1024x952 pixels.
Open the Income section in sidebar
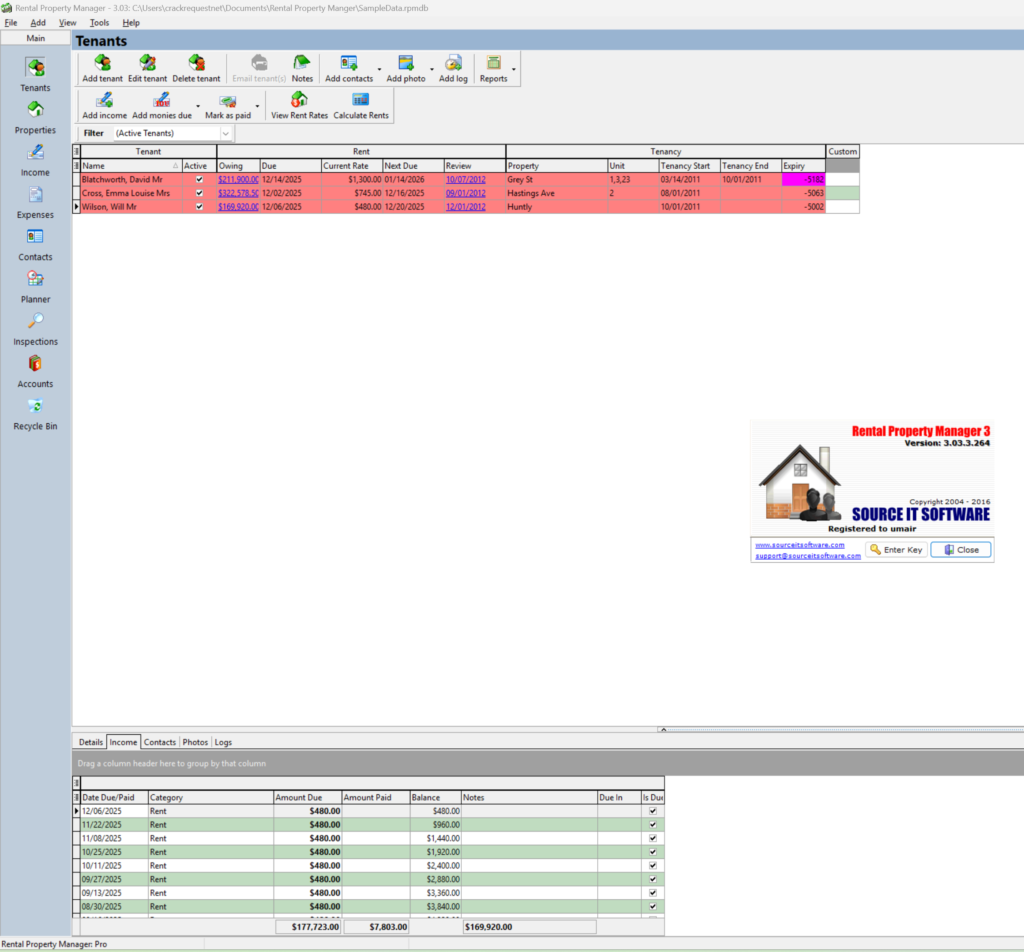[35, 160]
